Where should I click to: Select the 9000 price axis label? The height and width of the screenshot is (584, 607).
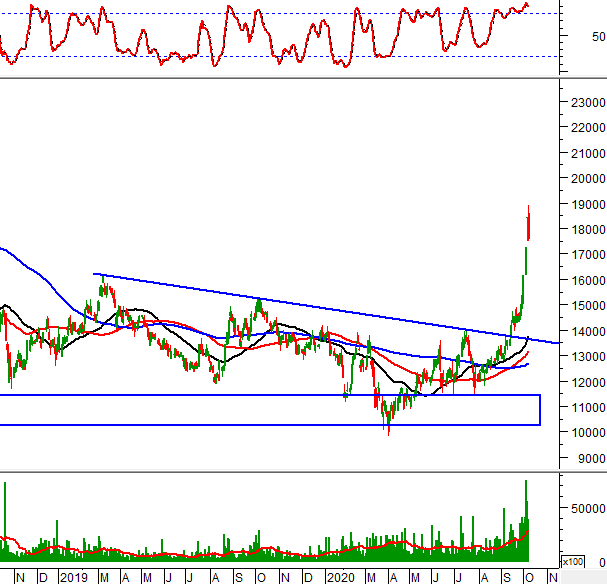(592, 459)
